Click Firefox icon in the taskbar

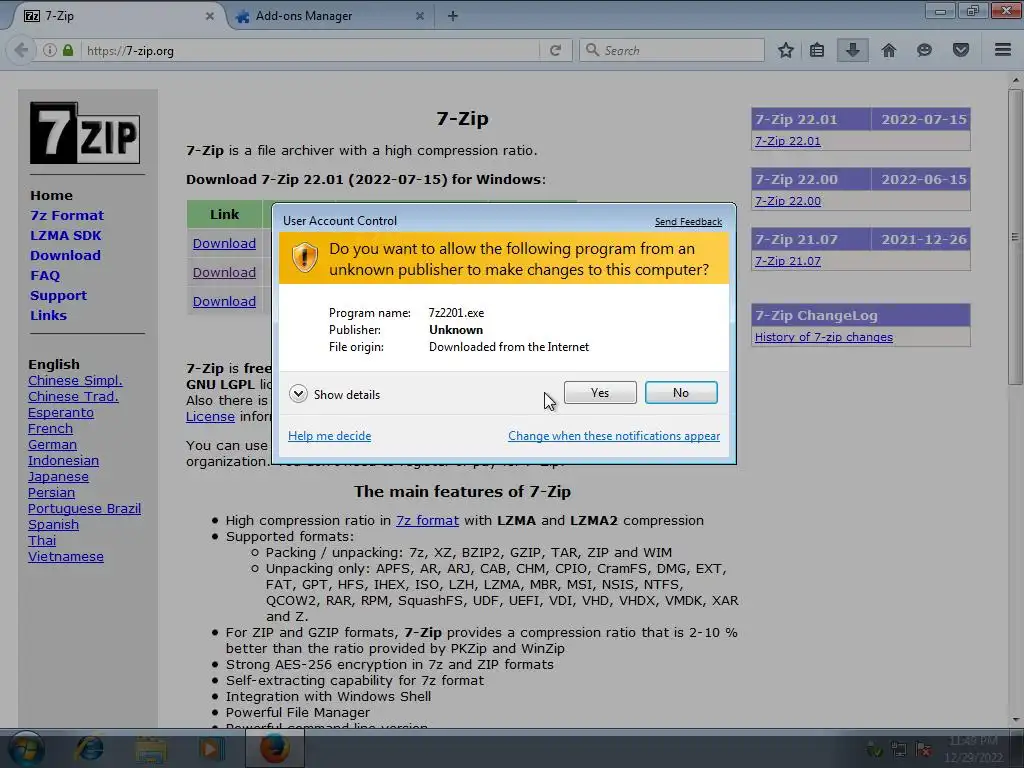274,748
